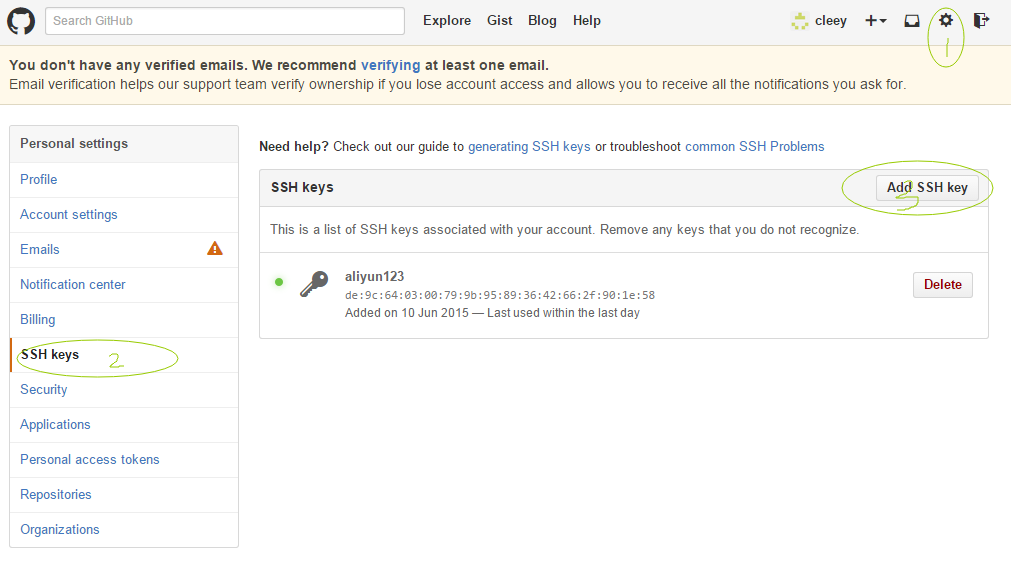1011x562 pixels.
Task: Click the cleey avatar icon
Action: pos(800,21)
